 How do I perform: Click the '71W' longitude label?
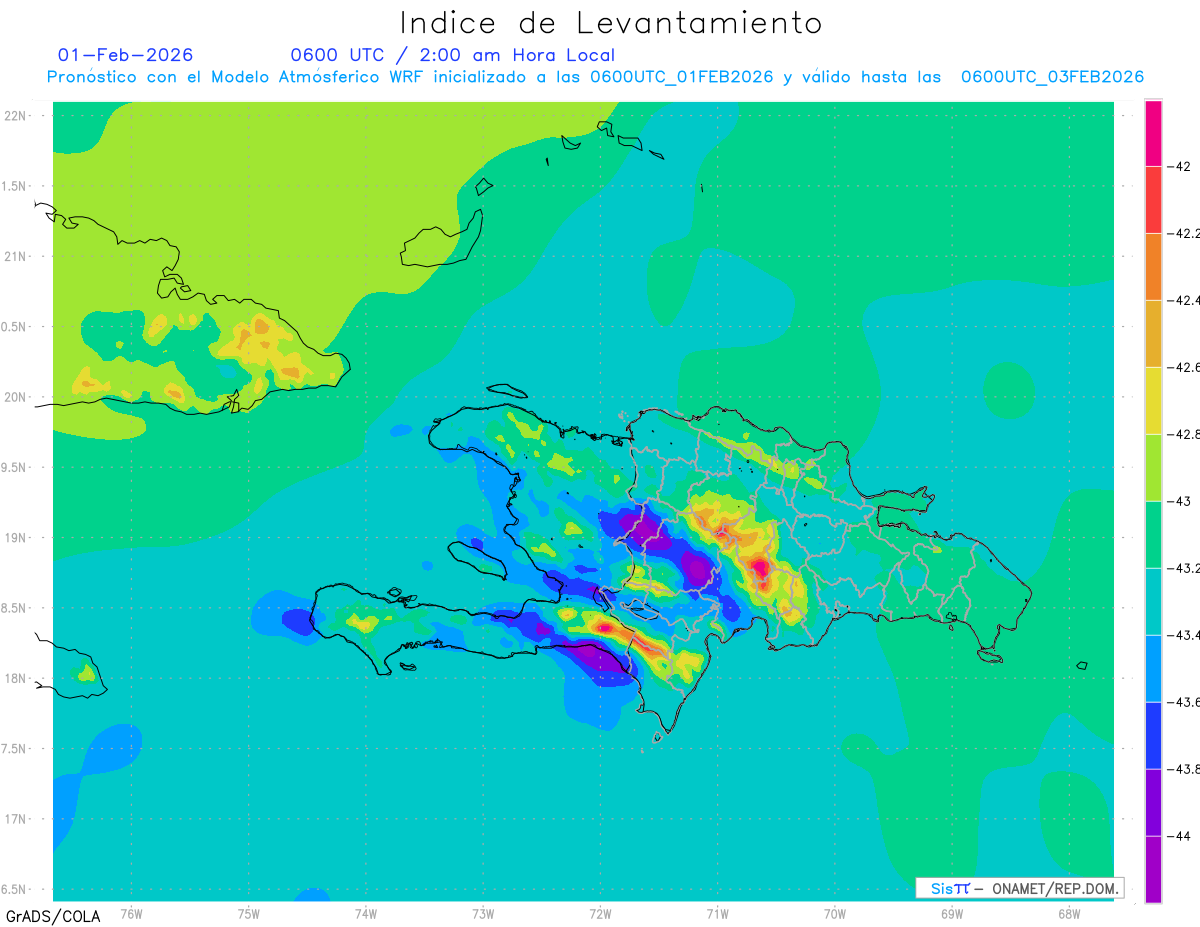point(717,913)
